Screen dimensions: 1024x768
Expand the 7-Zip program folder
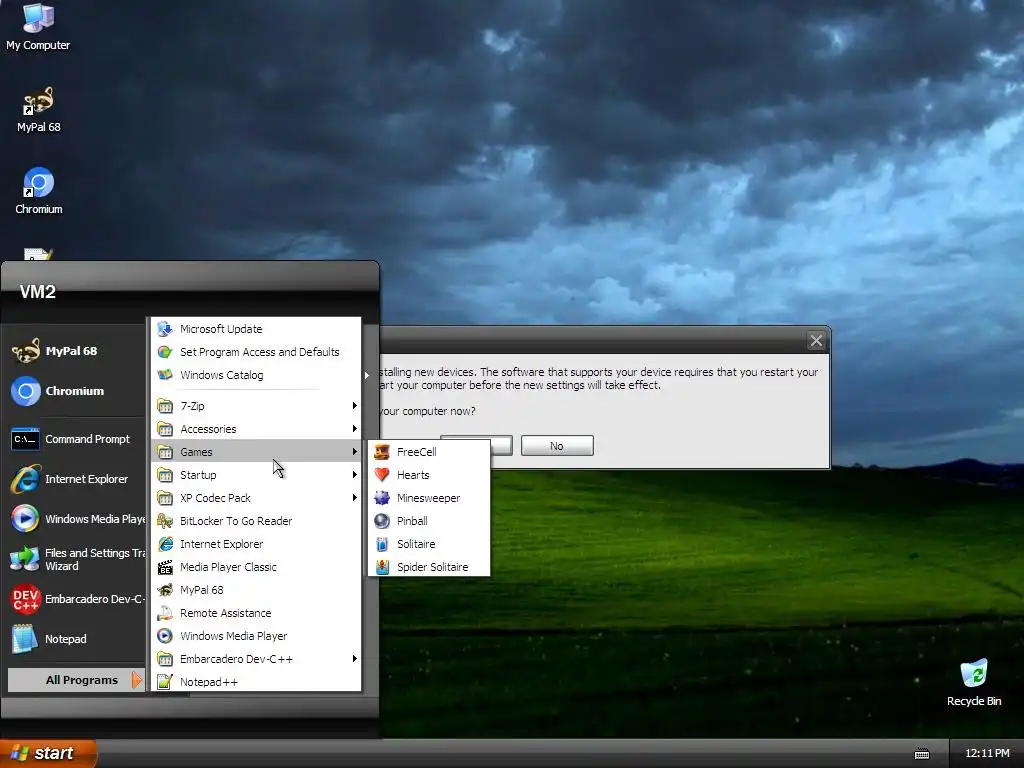tap(256, 406)
